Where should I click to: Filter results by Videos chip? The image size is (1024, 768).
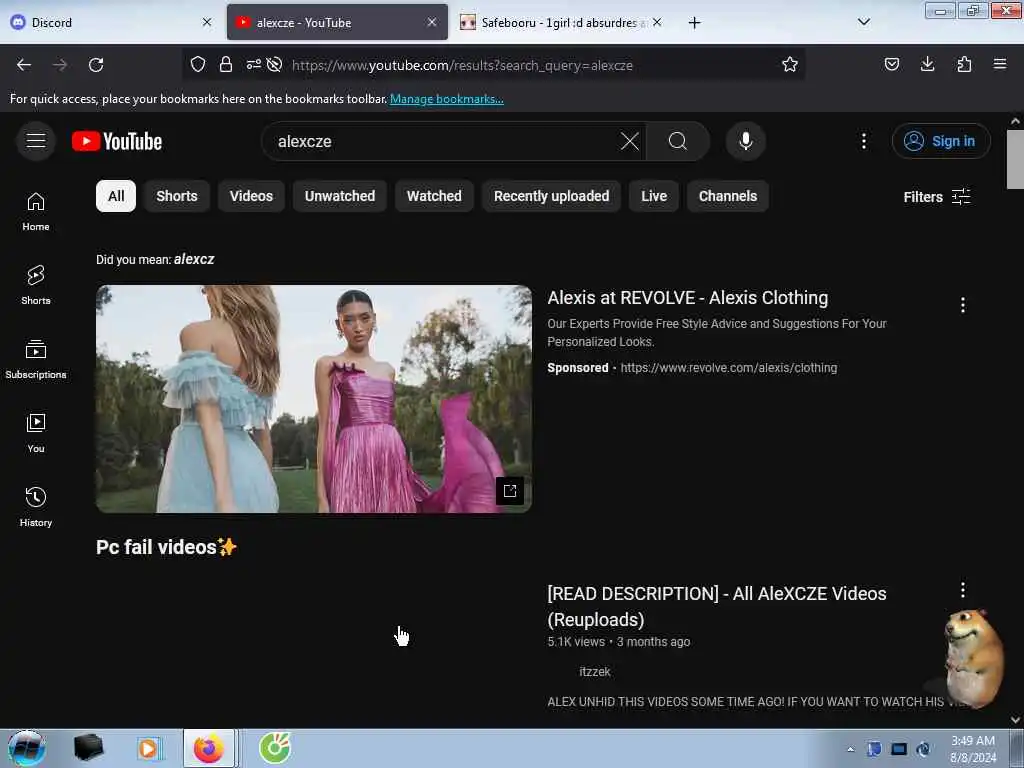tap(251, 196)
